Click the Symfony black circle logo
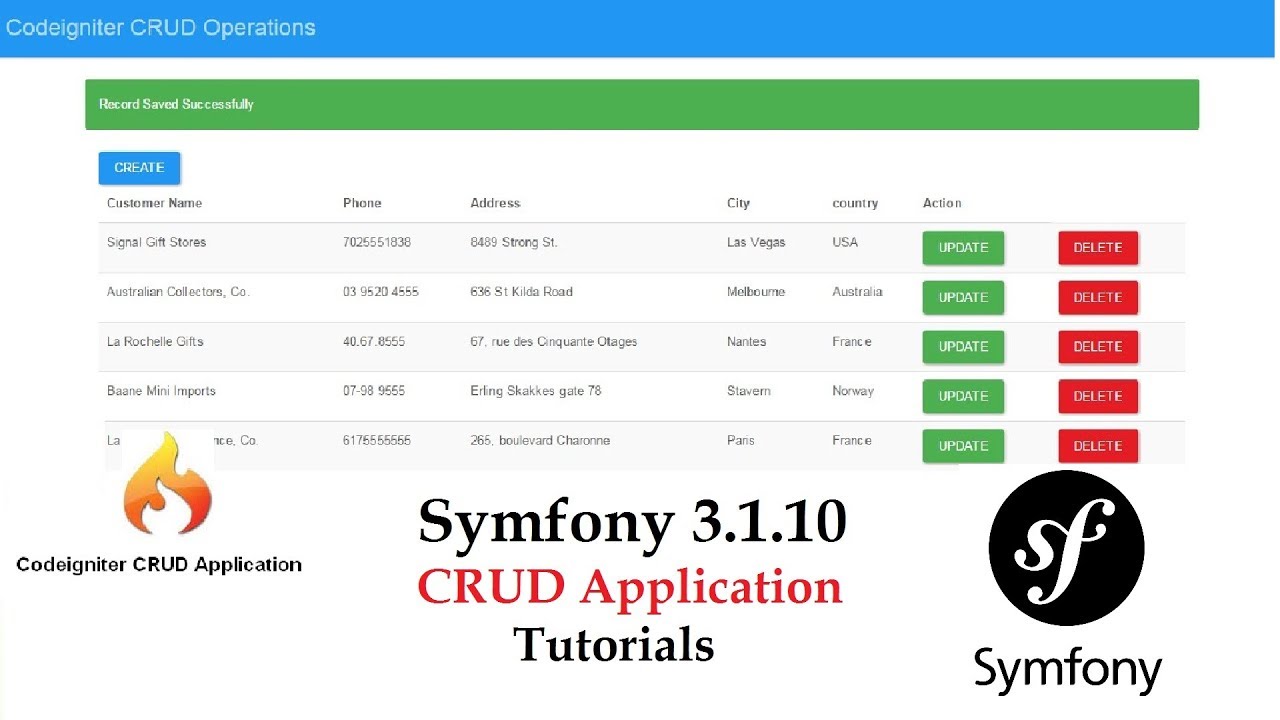Viewport: 1280px width, 720px height. 1067,548
